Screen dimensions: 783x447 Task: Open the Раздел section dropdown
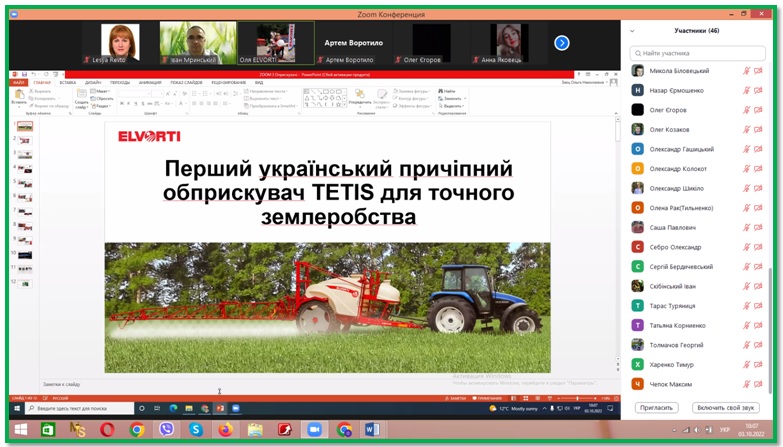(101, 106)
